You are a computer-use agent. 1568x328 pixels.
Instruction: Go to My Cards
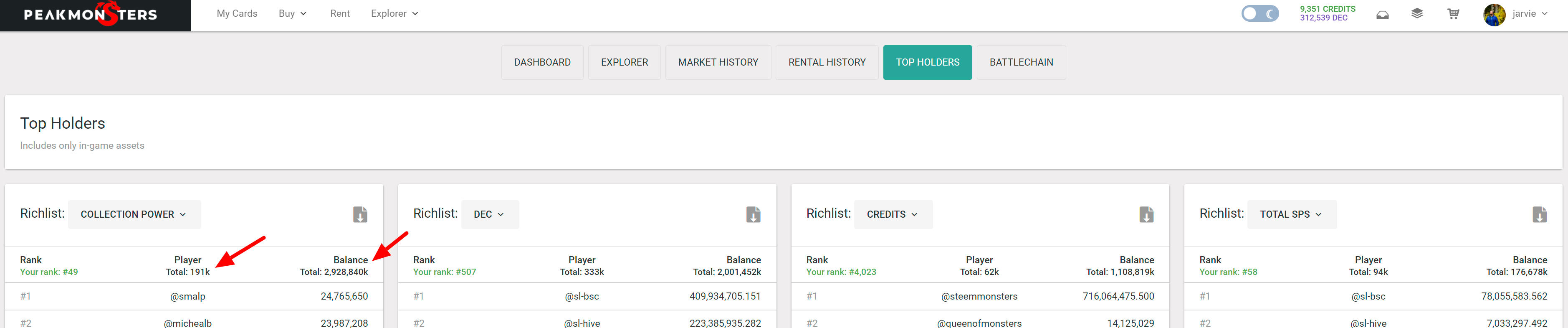237,13
